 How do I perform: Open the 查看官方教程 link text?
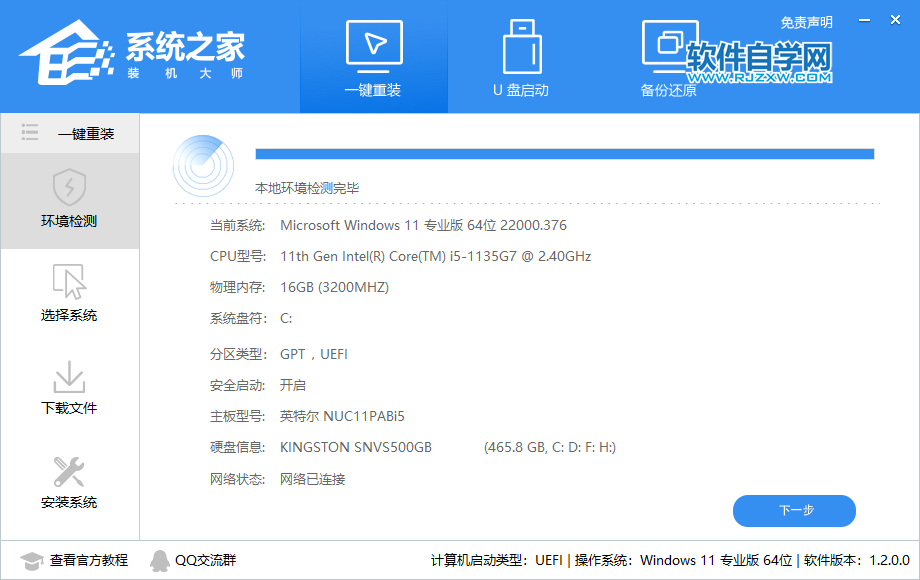(89, 560)
